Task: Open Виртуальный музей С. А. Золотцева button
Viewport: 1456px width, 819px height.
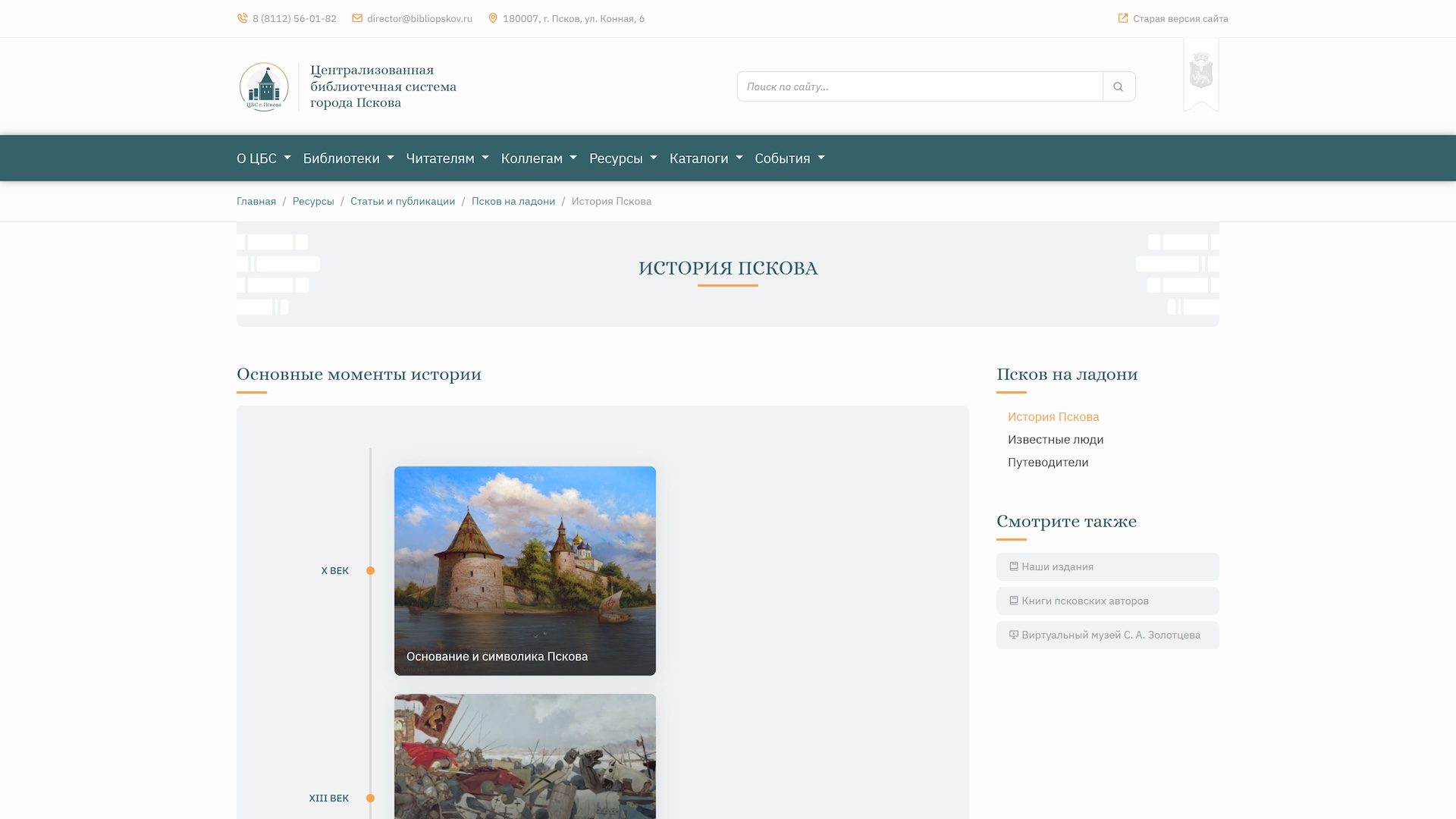Action: (x=1108, y=635)
